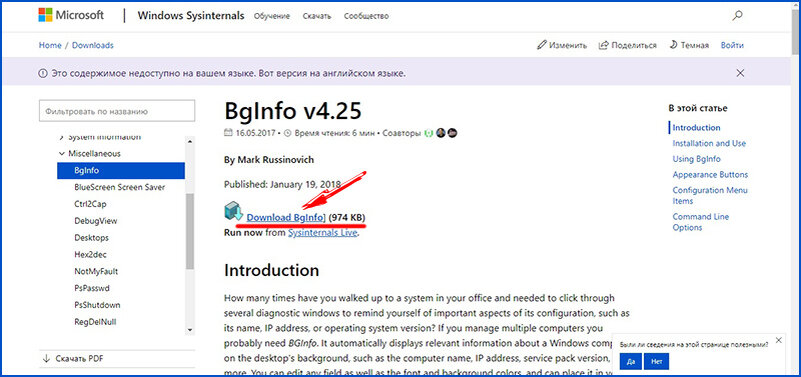Select DebugView in the sidebar

[x=96, y=221]
